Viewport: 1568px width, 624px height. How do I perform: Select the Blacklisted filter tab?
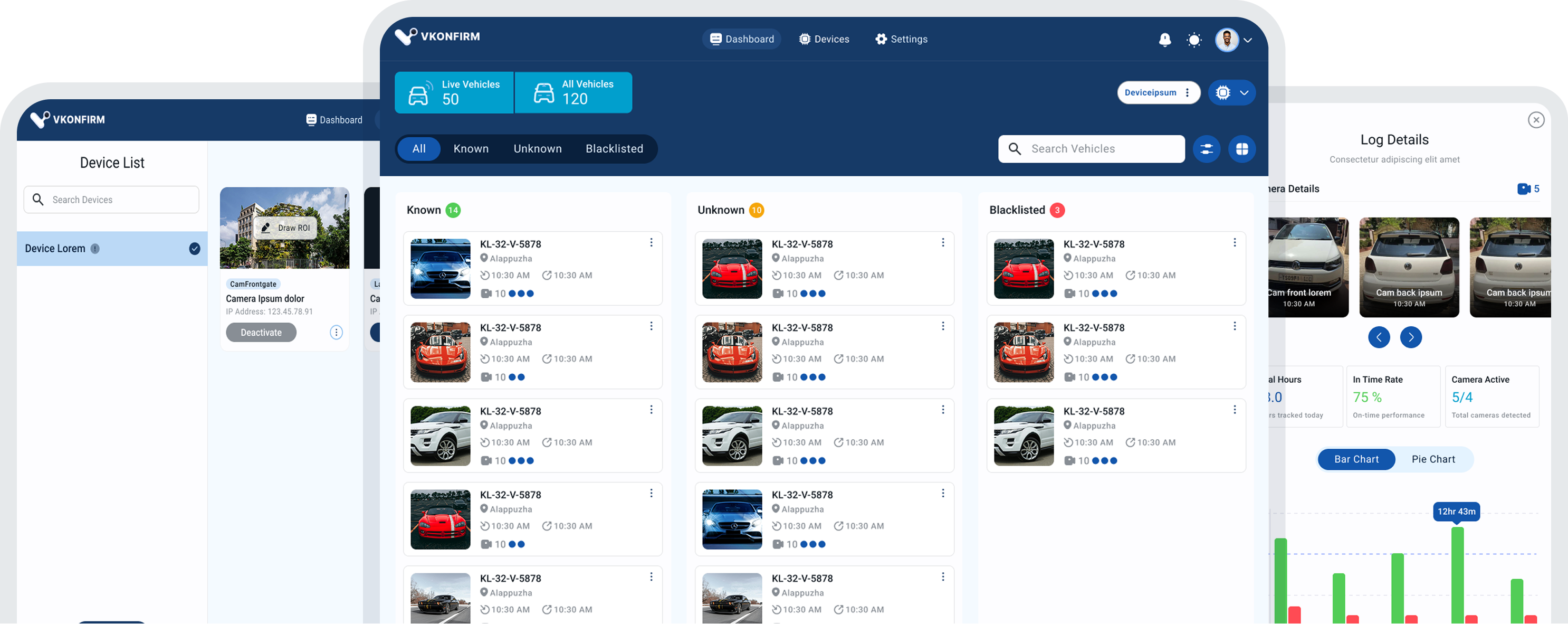(614, 149)
